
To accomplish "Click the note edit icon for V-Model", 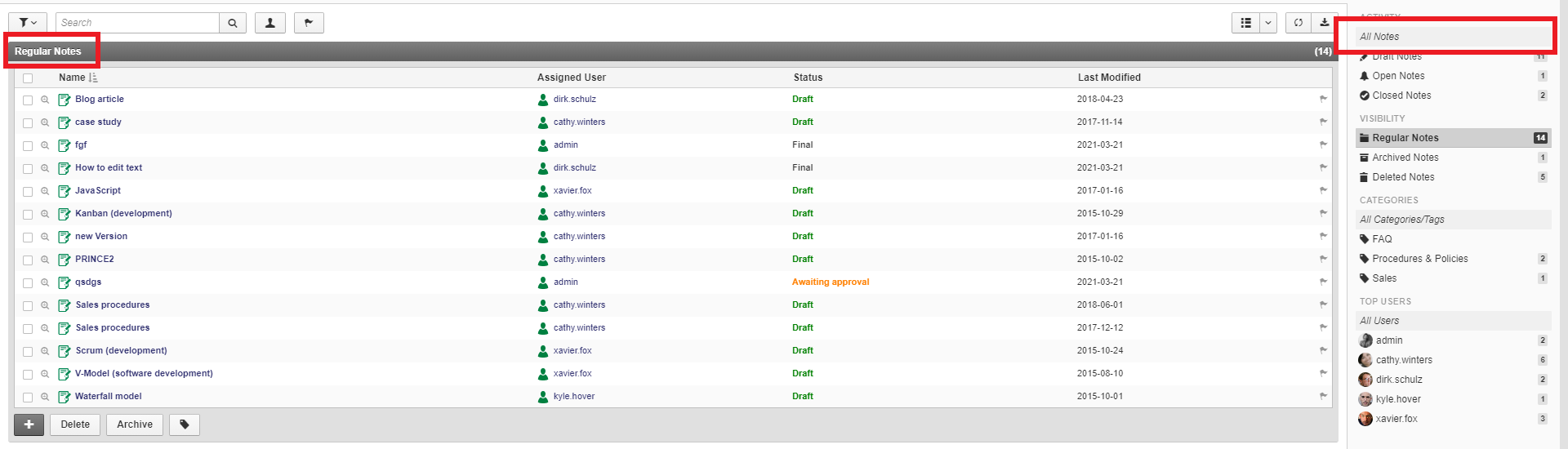I will (65, 374).
